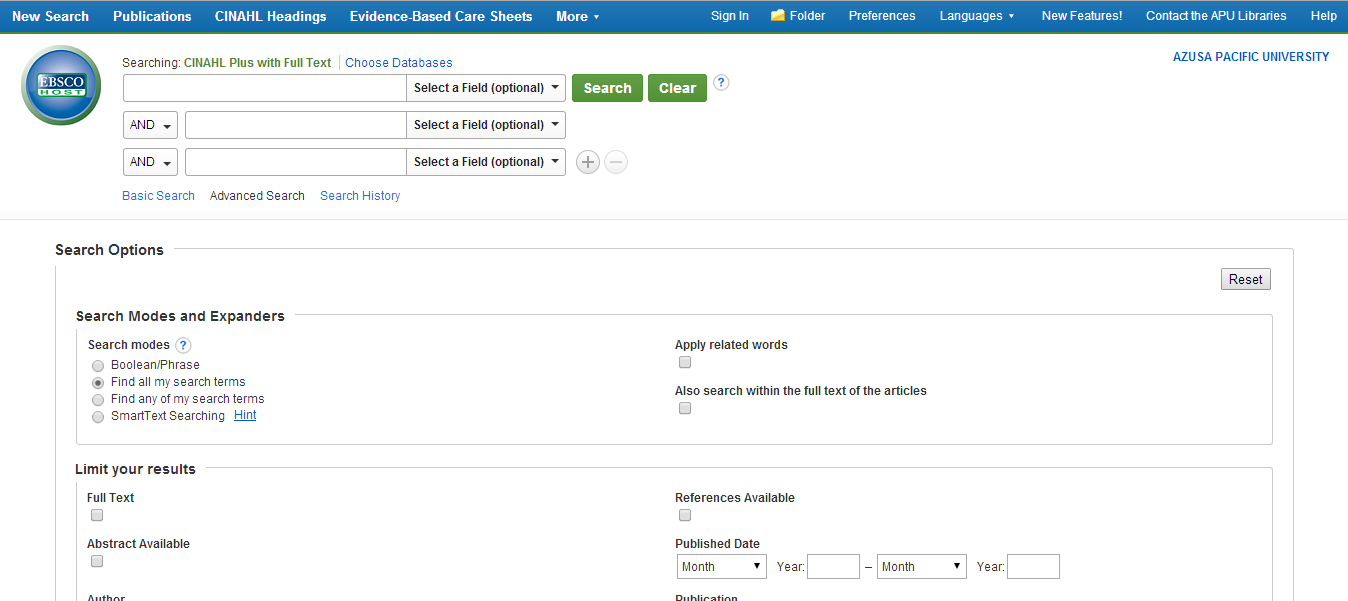Remove a search row with minus icon

(x=616, y=162)
